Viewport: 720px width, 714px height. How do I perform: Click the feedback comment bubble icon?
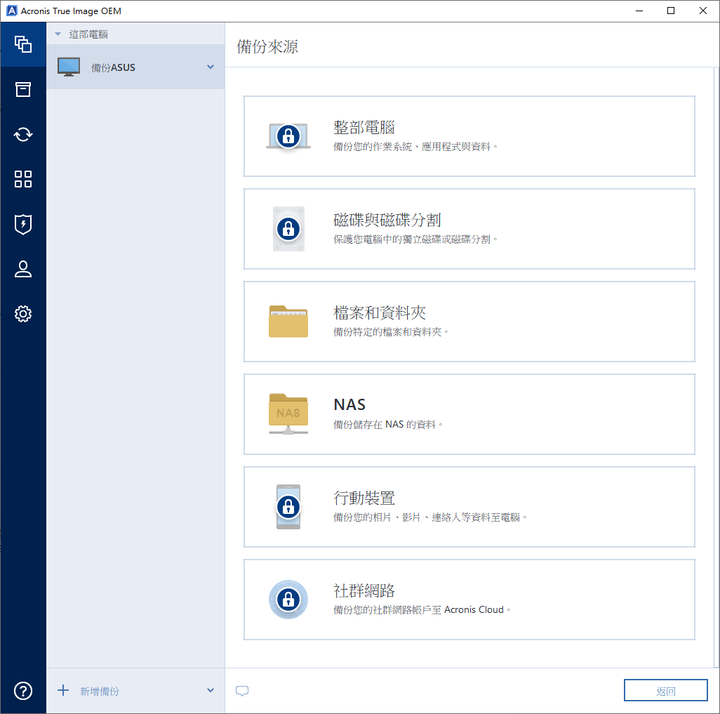click(x=242, y=691)
